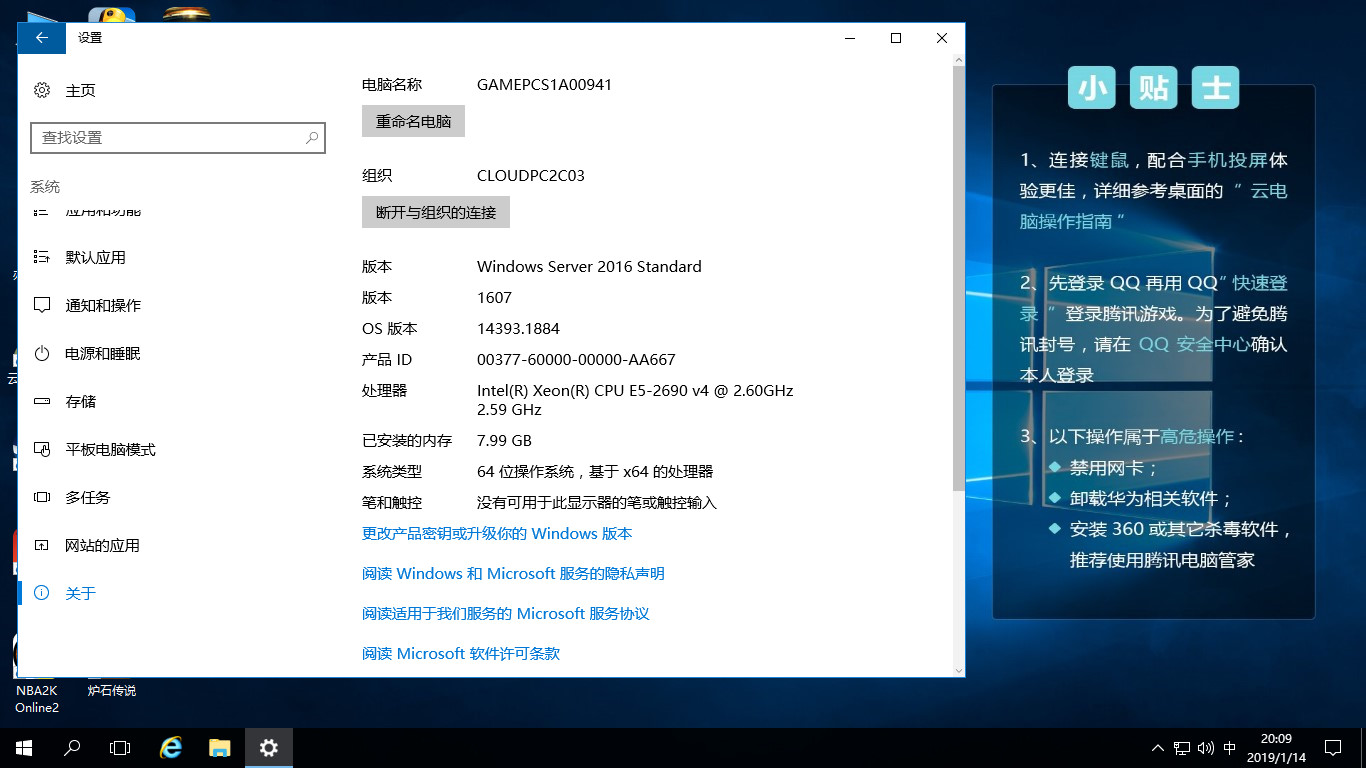This screenshot has width=1366, height=768.
Task: Open 通知和操作 settings page
Action: coord(103,305)
